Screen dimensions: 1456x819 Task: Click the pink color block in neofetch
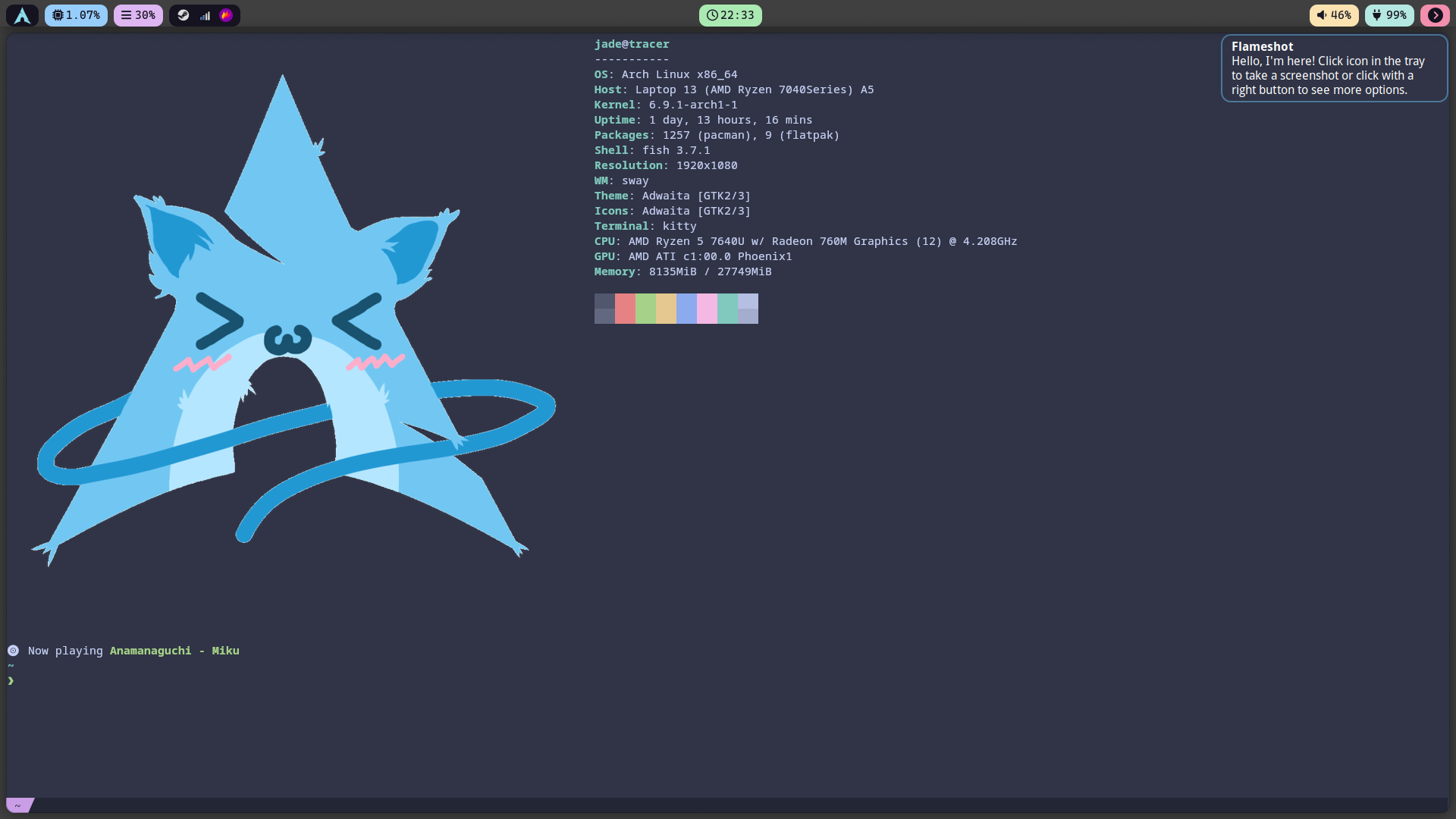(x=707, y=309)
